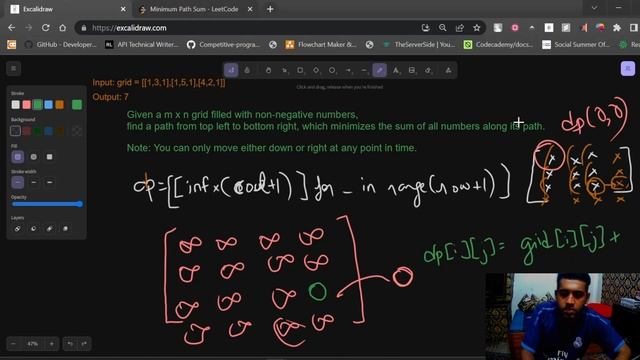Select the hachure fill style
The height and width of the screenshot is (360, 640).
[x=18, y=157]
